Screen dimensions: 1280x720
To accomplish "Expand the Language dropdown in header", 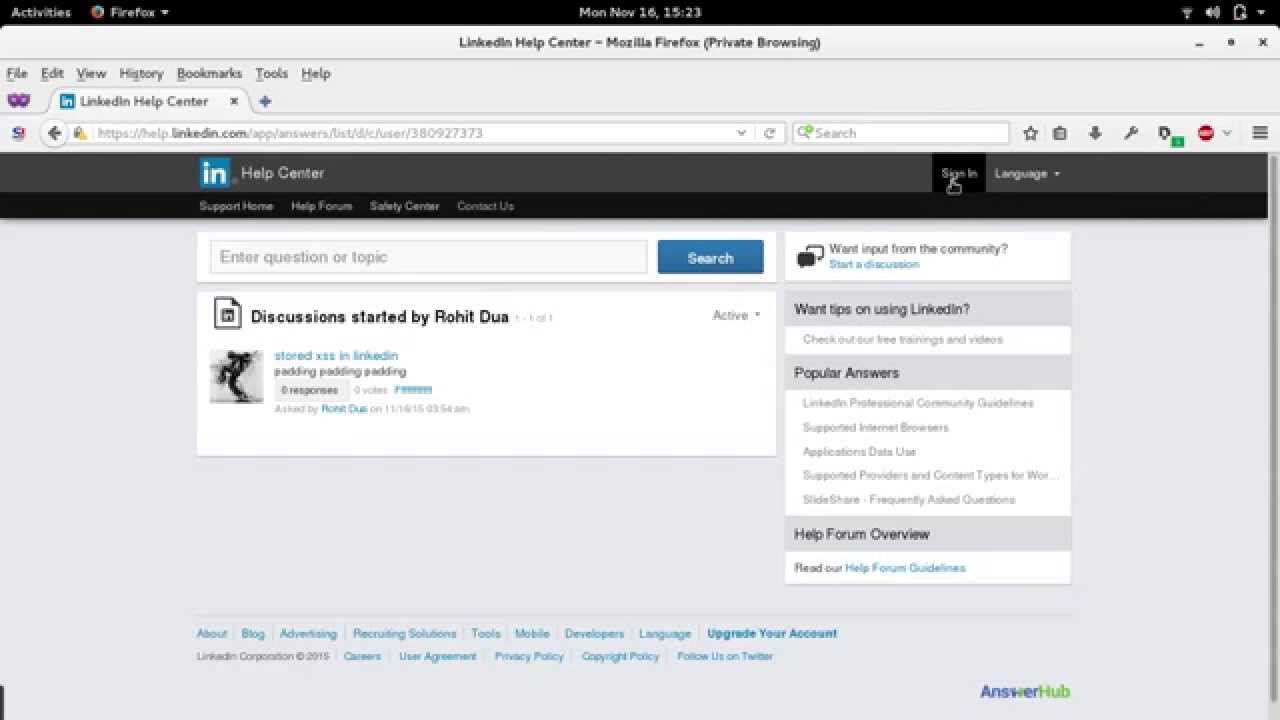I will click(1027, 173).
